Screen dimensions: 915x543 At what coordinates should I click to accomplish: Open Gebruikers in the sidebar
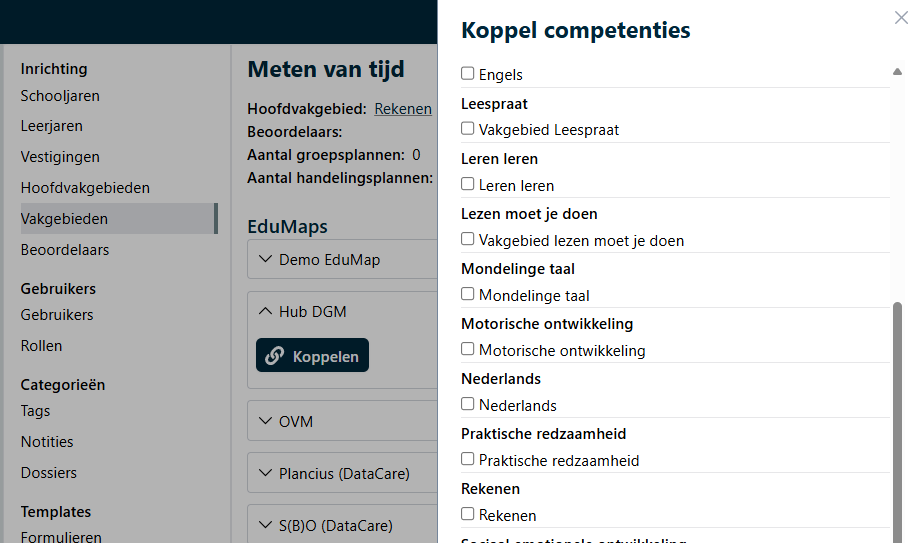(x=57, y=315)
